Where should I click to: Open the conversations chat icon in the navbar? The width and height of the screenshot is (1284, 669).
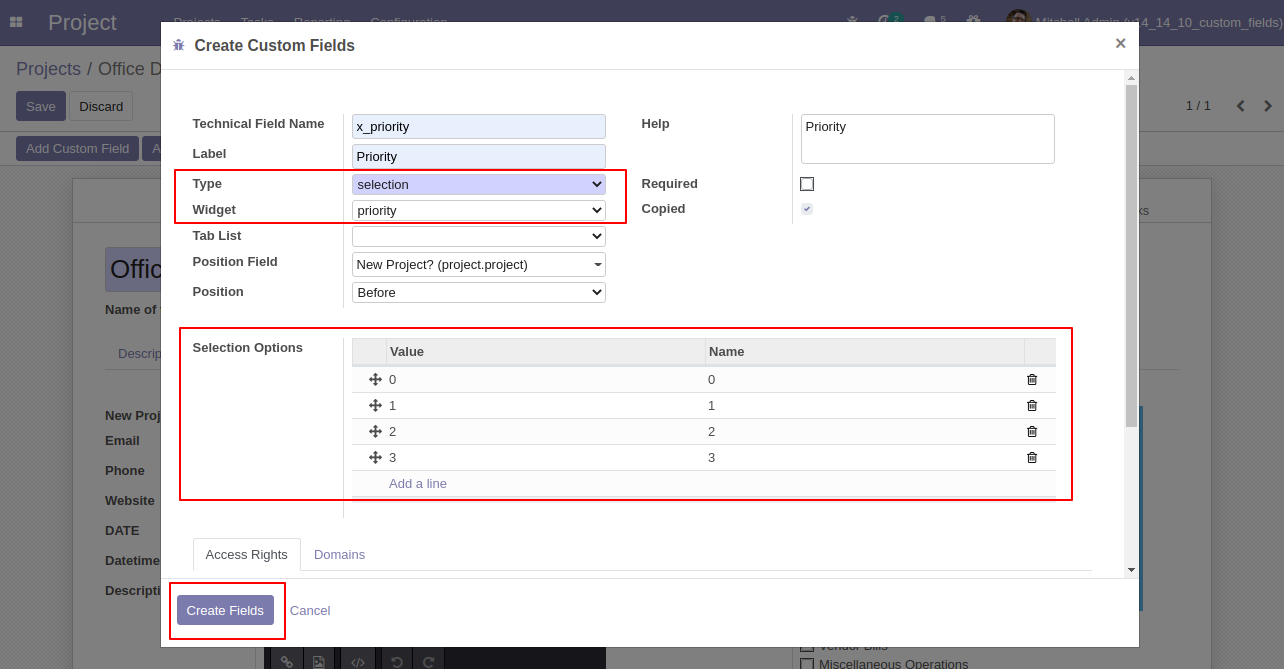pyautogui.click(x=932, y=20)
